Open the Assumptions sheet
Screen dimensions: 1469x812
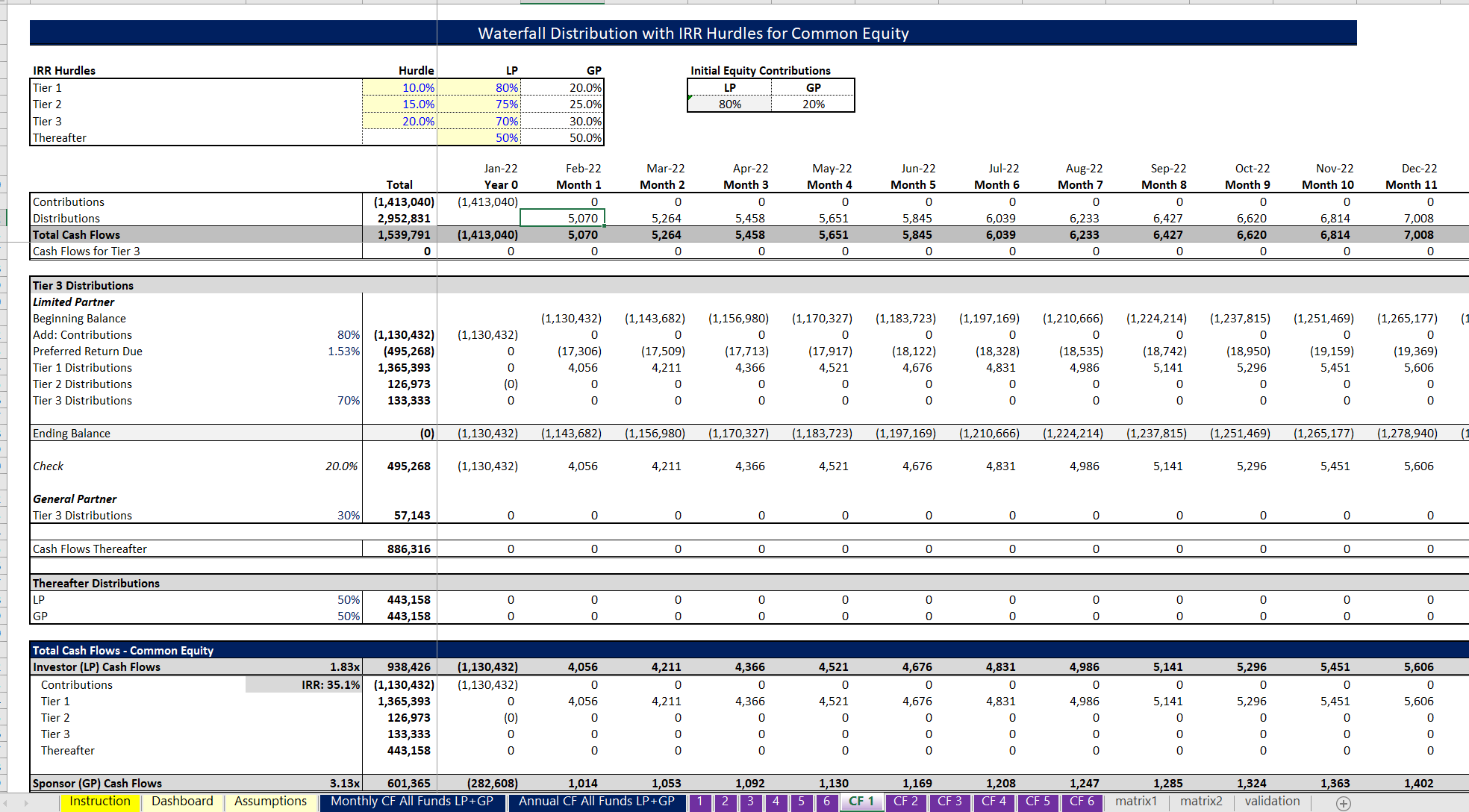(270, 802)
